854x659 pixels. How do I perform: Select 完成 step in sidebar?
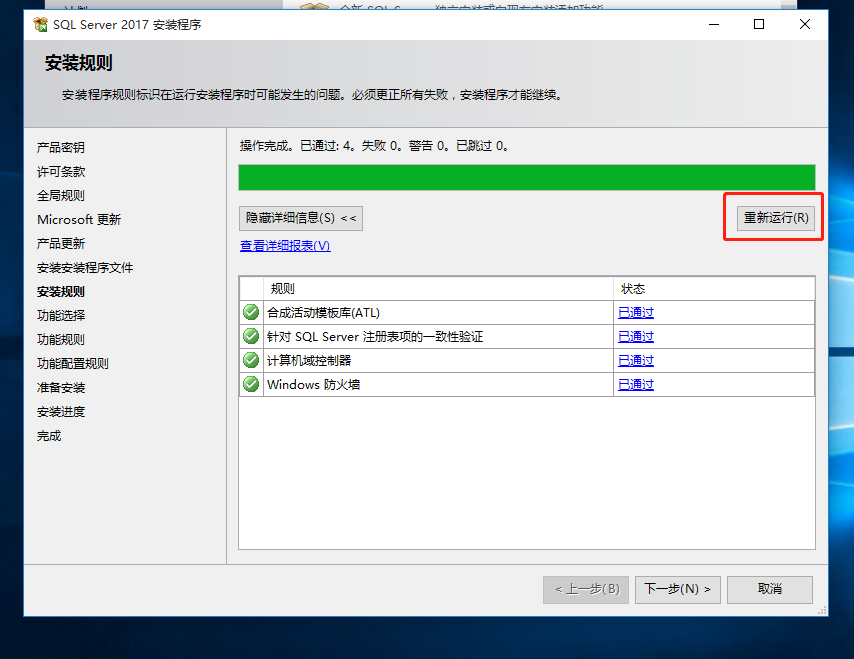point(49,436)
